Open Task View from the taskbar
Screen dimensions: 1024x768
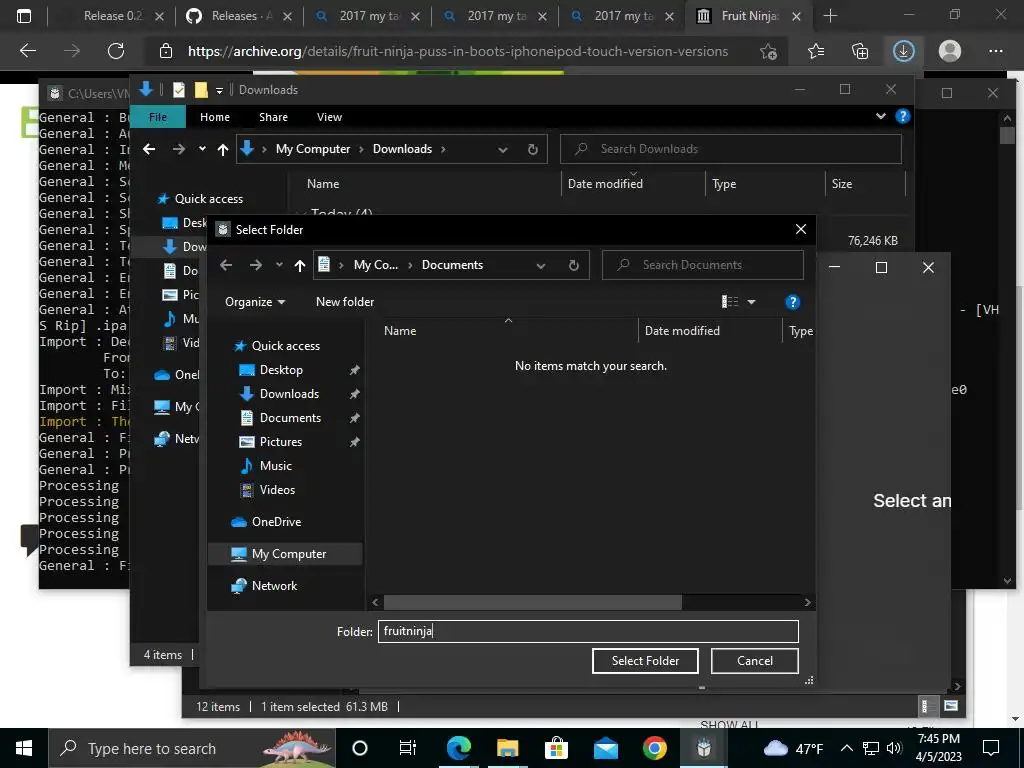[408, 748]
